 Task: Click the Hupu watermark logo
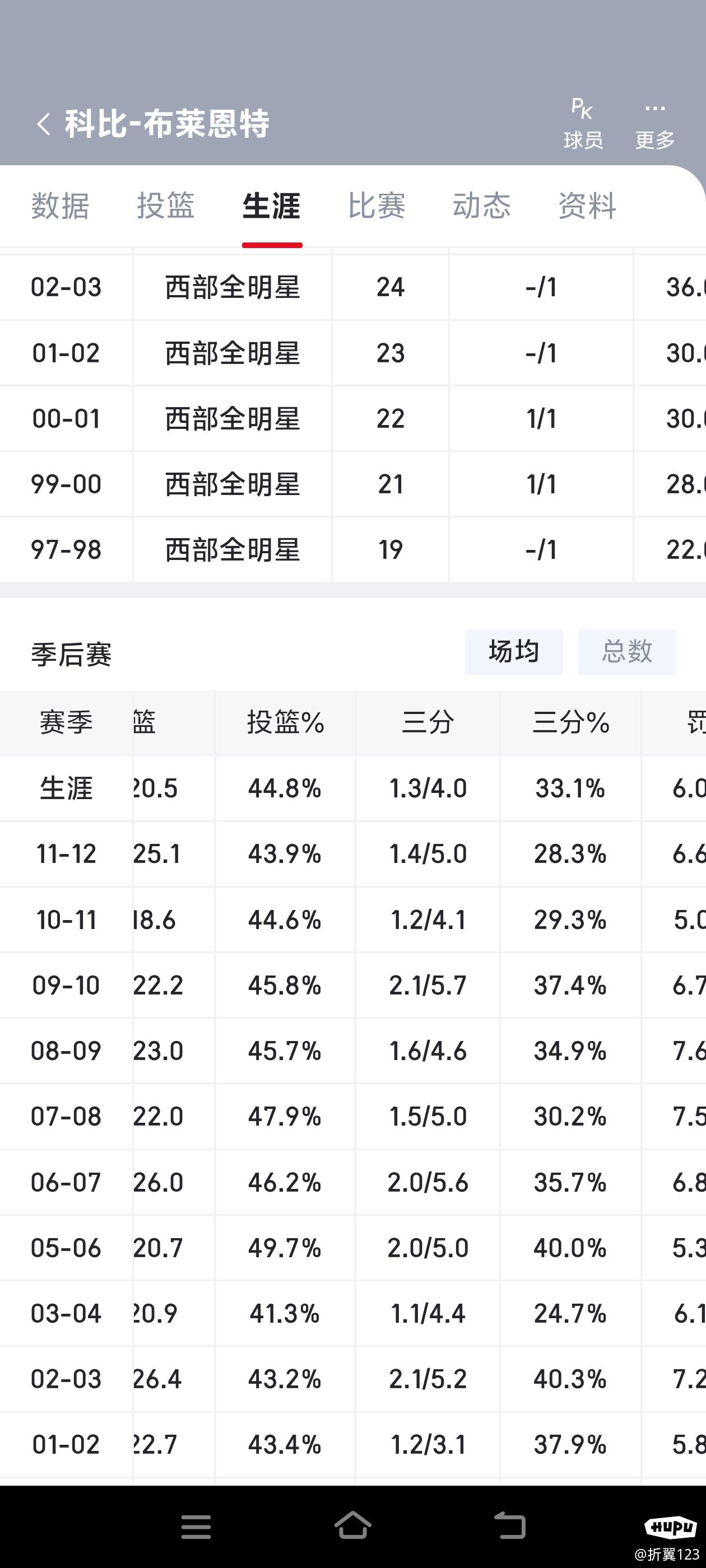click(670, 1526)
